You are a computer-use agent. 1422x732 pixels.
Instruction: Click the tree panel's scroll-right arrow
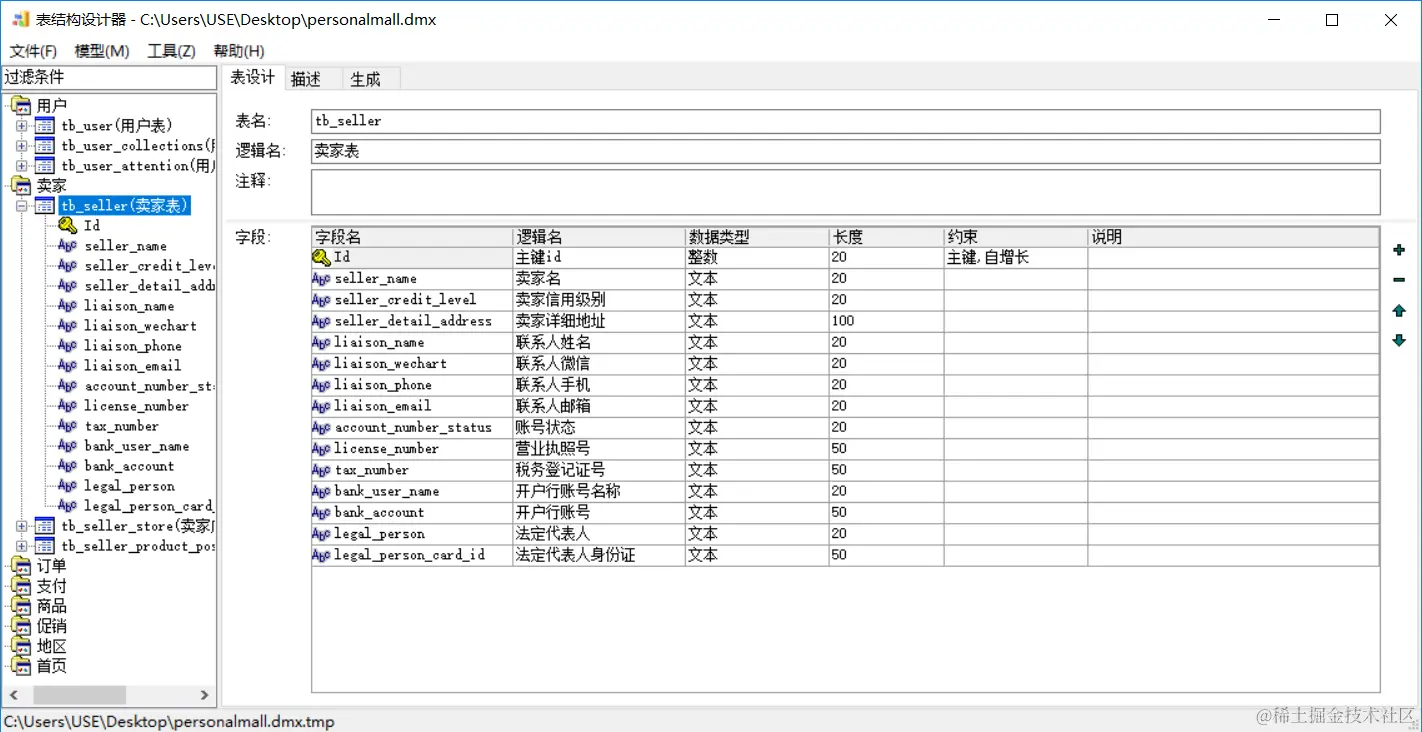coord(205,695)
